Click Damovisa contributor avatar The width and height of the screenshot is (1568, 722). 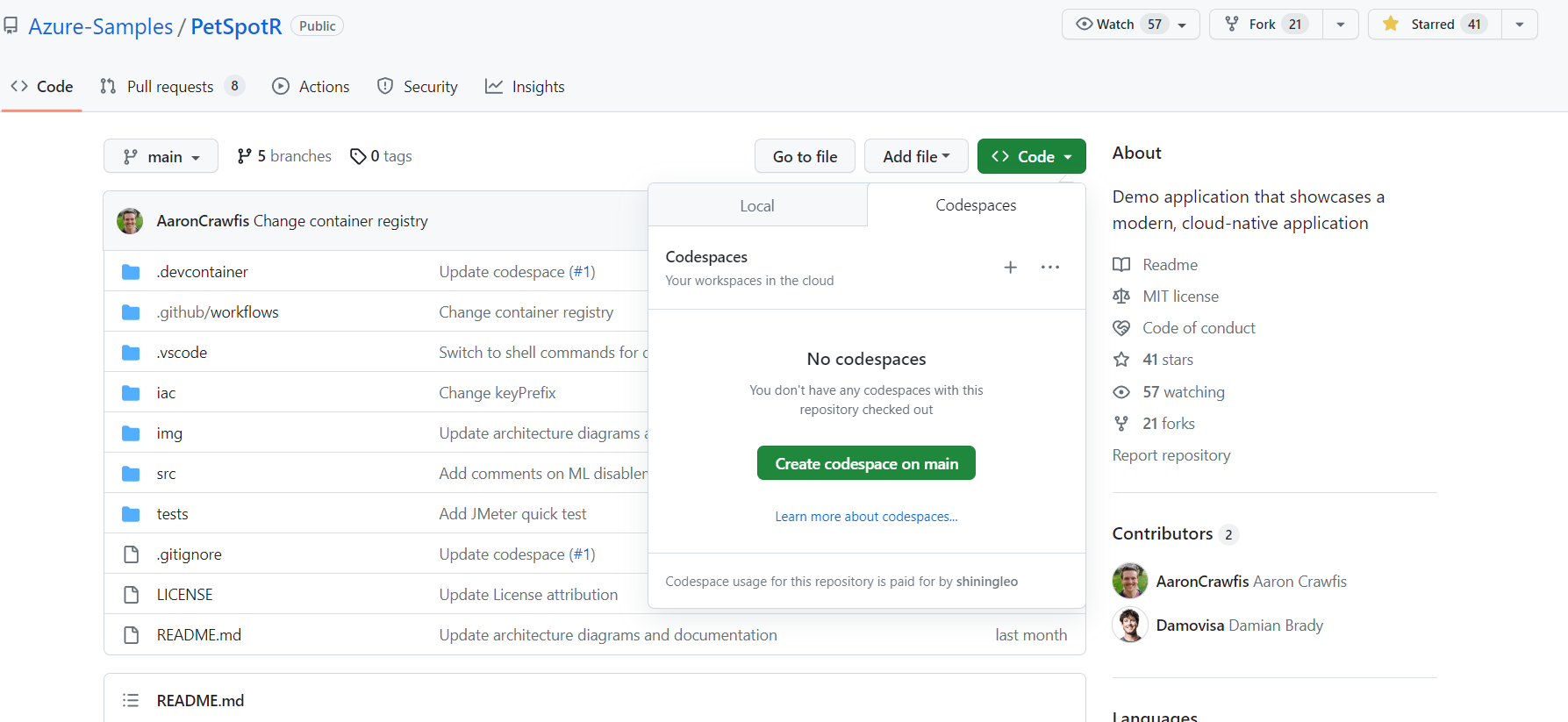[1130, 625]
